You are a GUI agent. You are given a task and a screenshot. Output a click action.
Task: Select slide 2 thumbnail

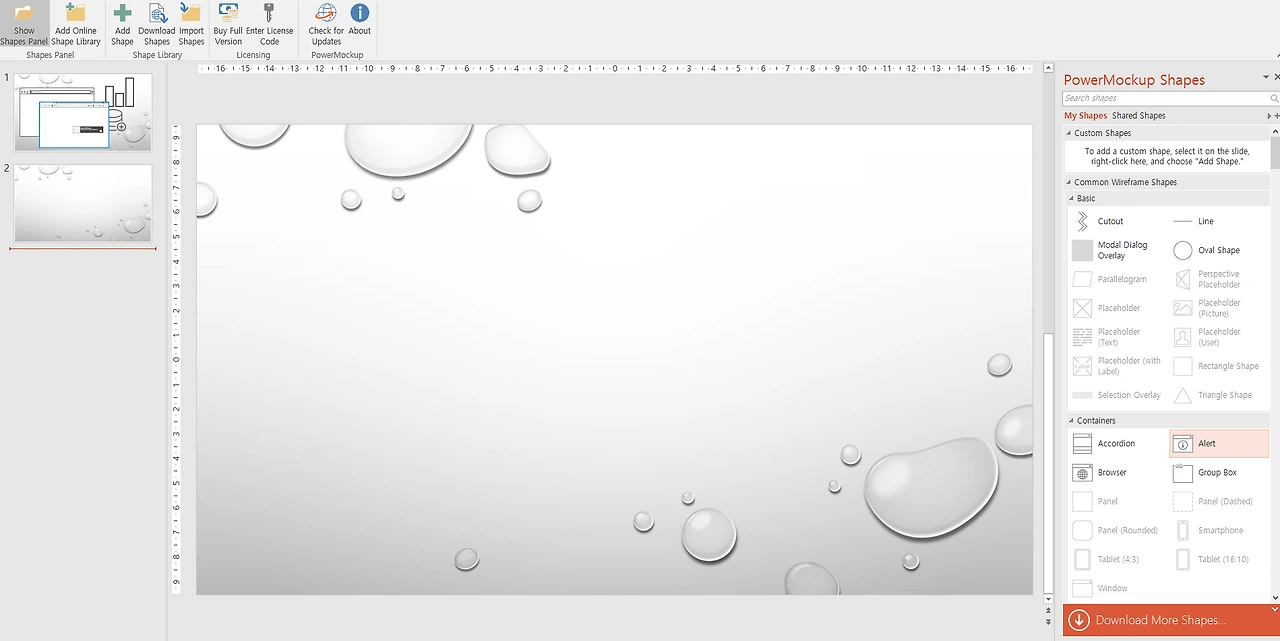coord(83,203)
